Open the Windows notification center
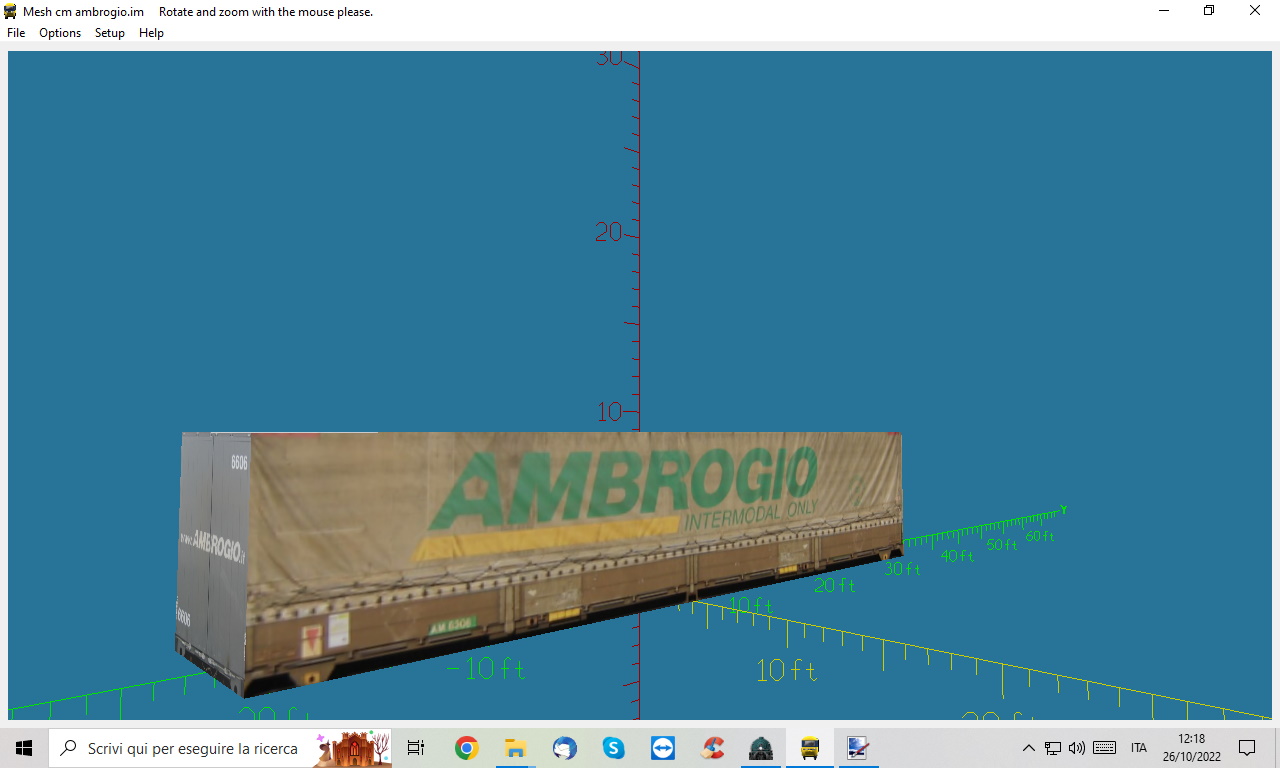The height and width of the screenshot is (768, 1280). coord(1247,748)
